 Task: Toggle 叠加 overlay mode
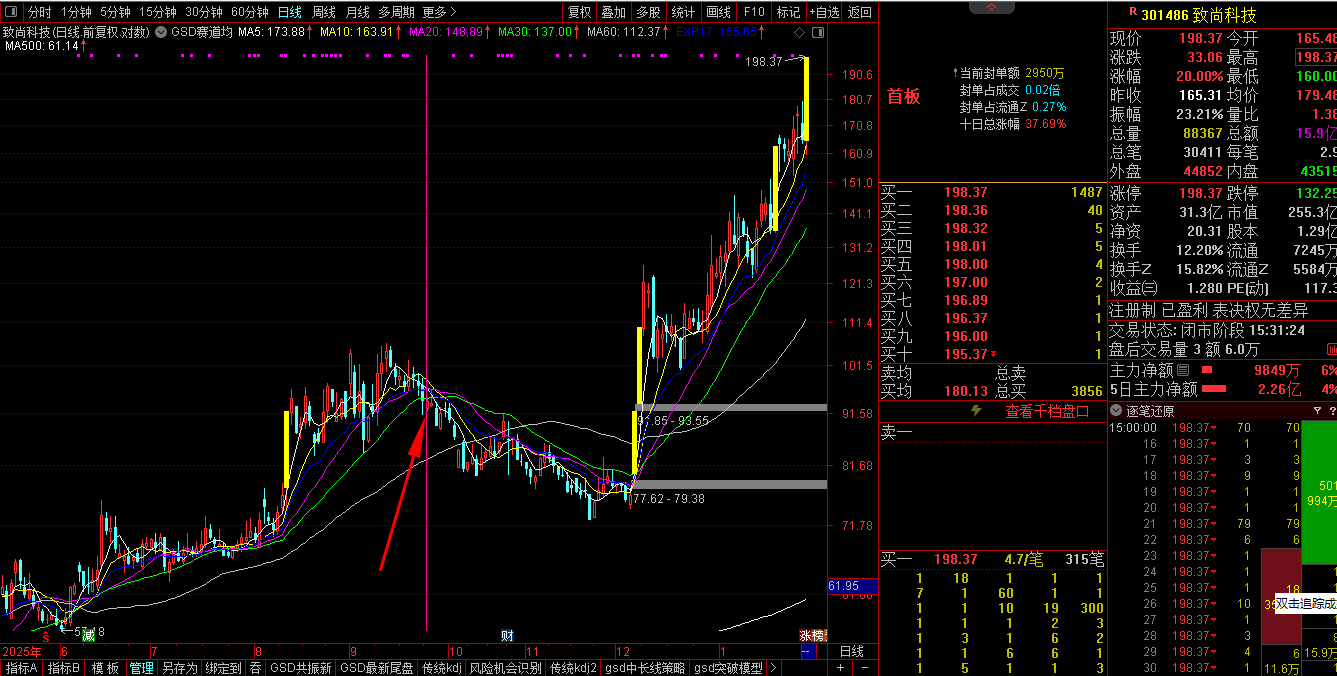click(613, 12)
